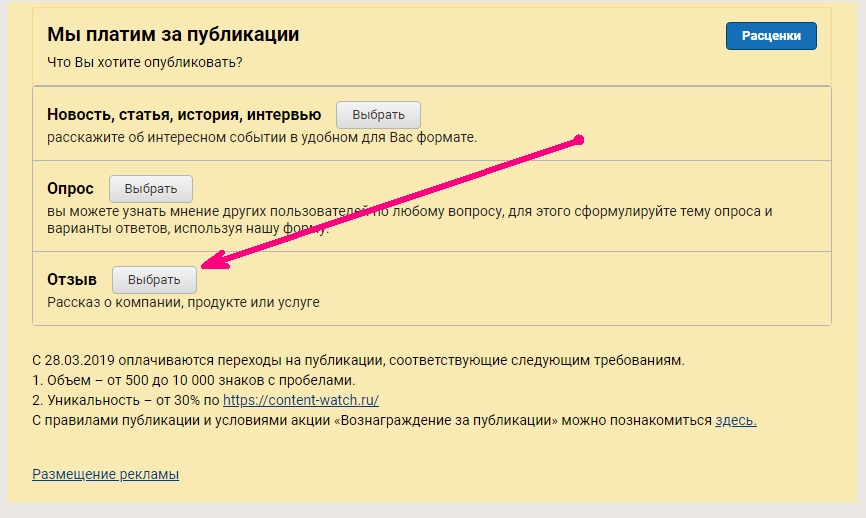Click the Уникальность – от 30% requirement text
This screenshot has height=518, width=866.
(125, 400)
